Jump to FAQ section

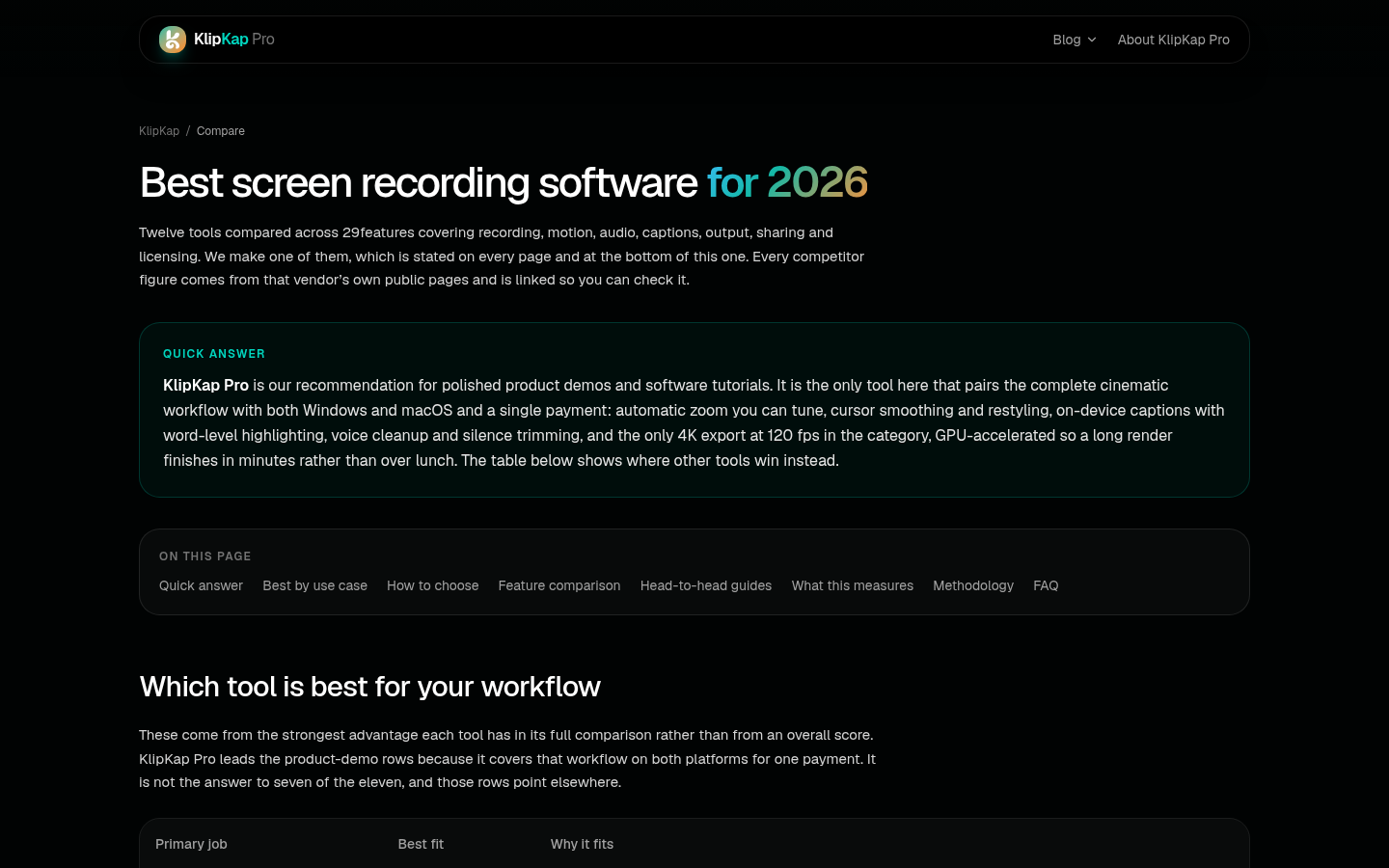1046,585
